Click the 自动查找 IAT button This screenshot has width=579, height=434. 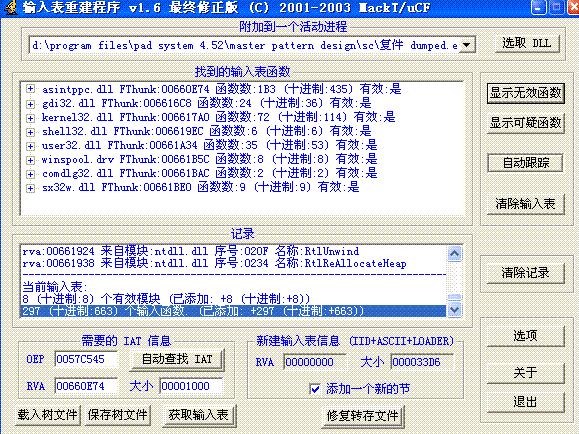[x=177, y=359]
